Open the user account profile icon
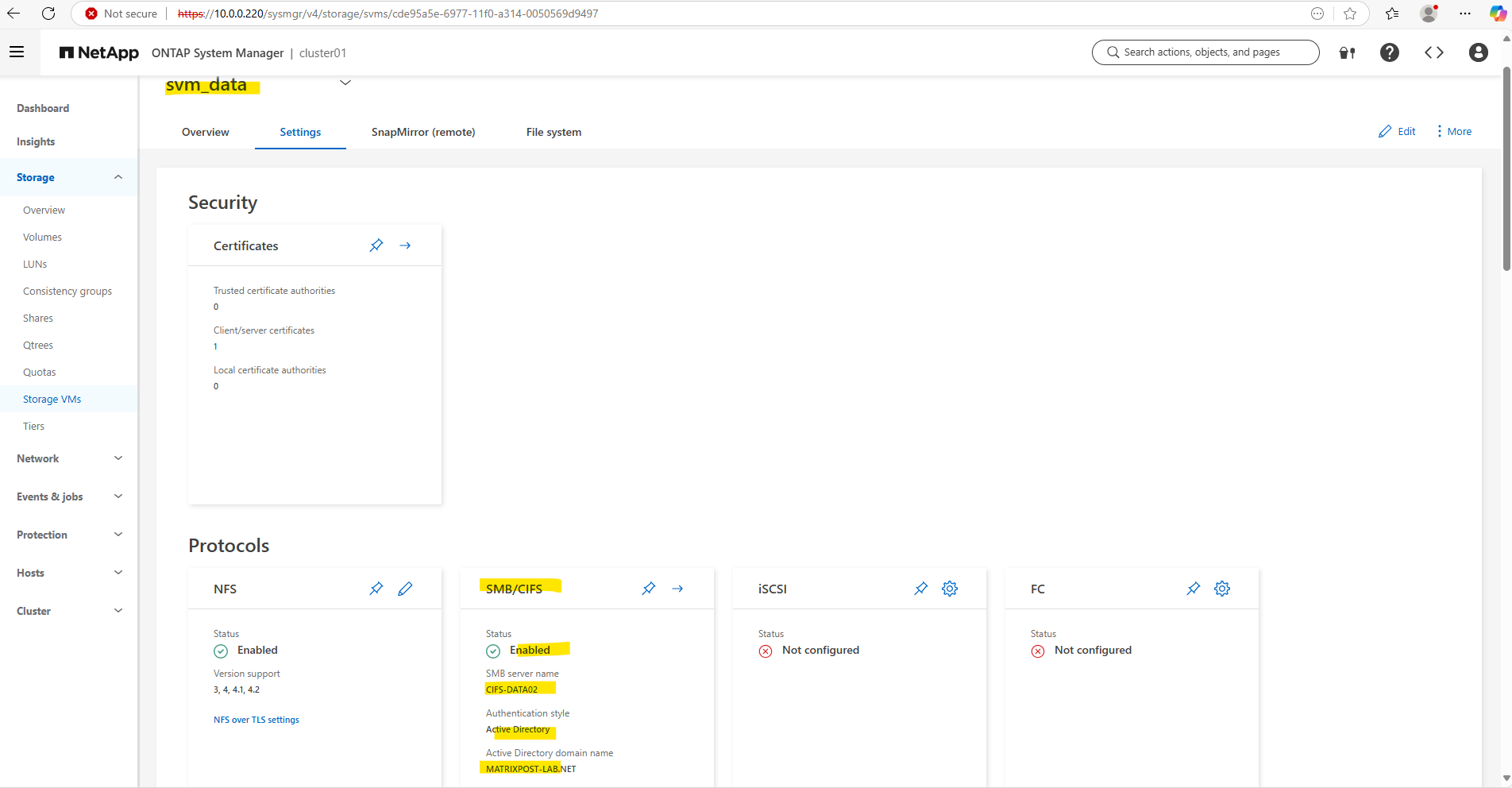 click(x=1478, y=52)
